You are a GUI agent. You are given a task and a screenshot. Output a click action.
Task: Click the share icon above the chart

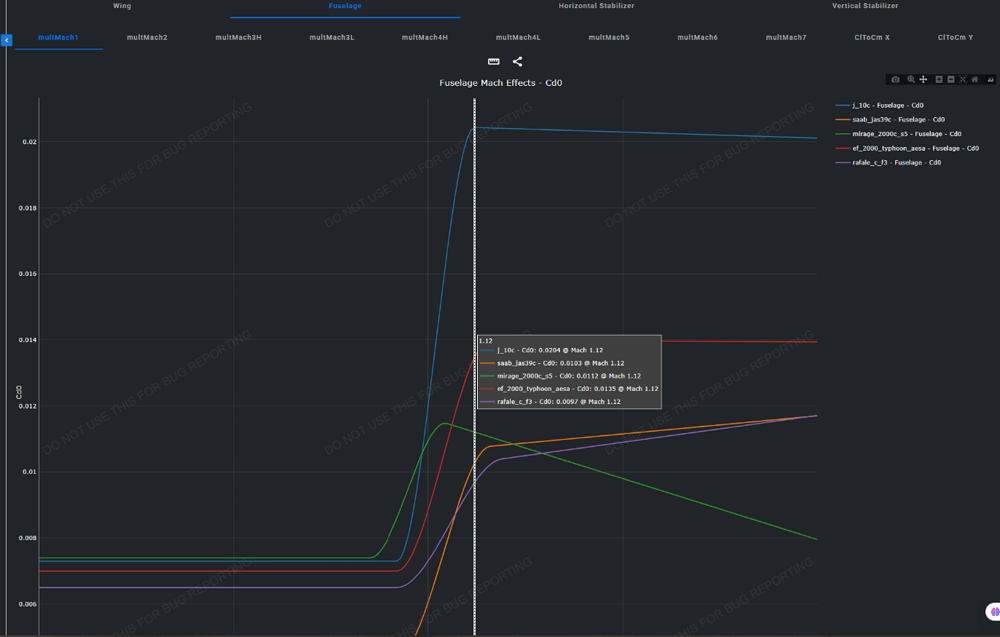click(517, 62)
